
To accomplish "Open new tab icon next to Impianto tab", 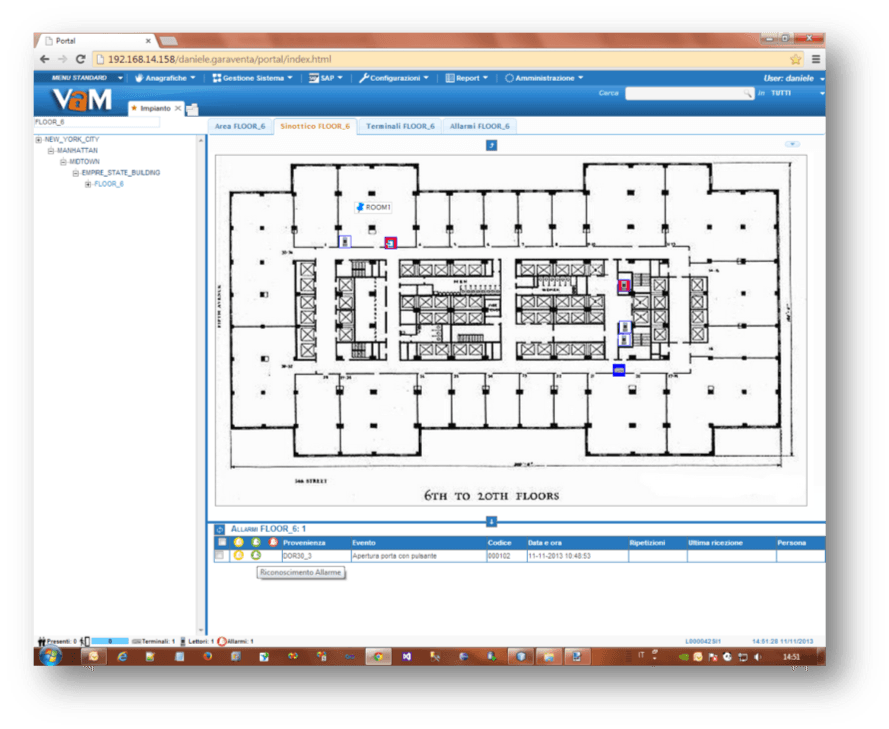I will coord(193,109).
